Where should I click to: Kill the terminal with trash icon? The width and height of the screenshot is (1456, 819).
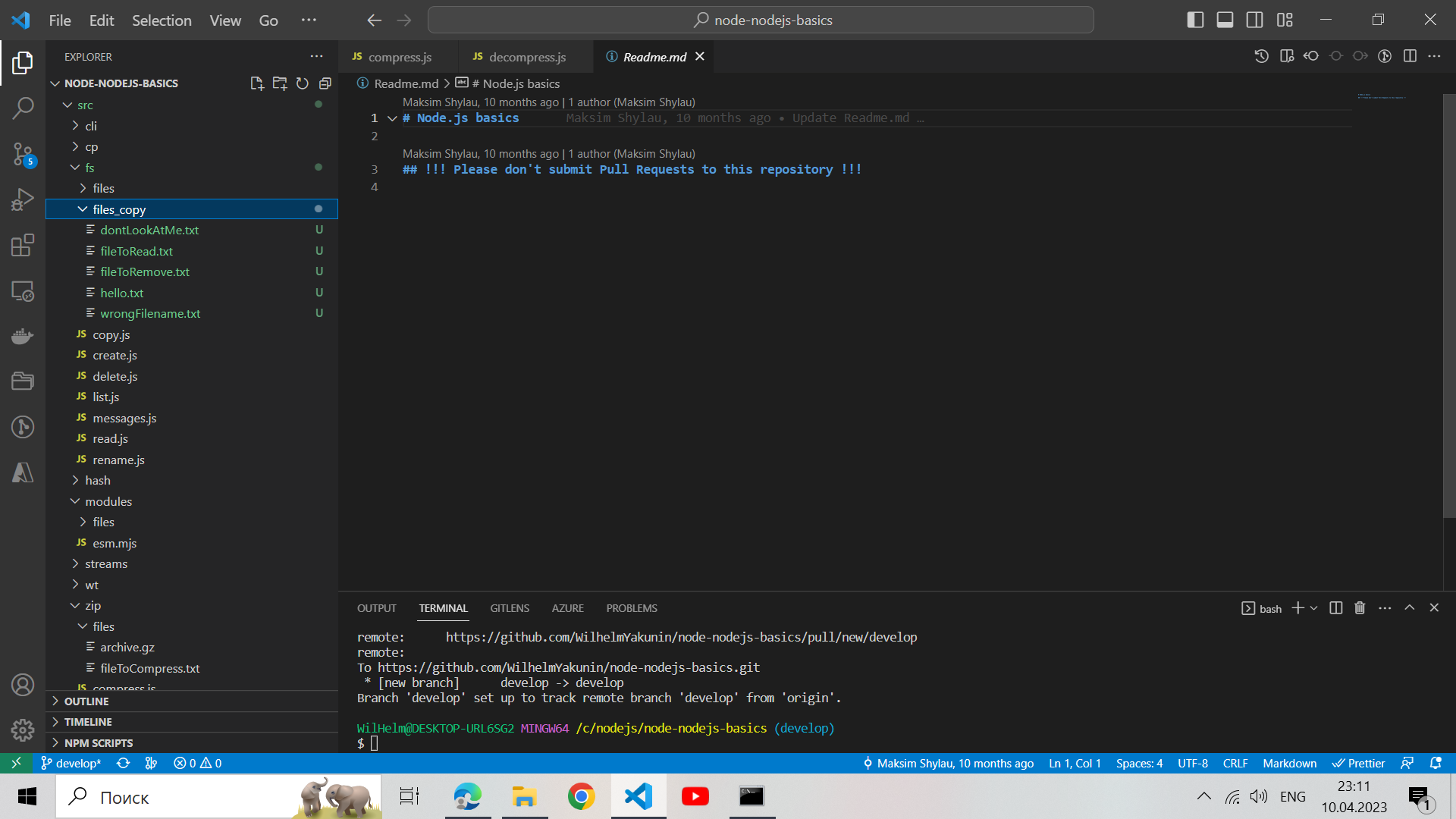pyautogui.click(x=1360, y=608)
